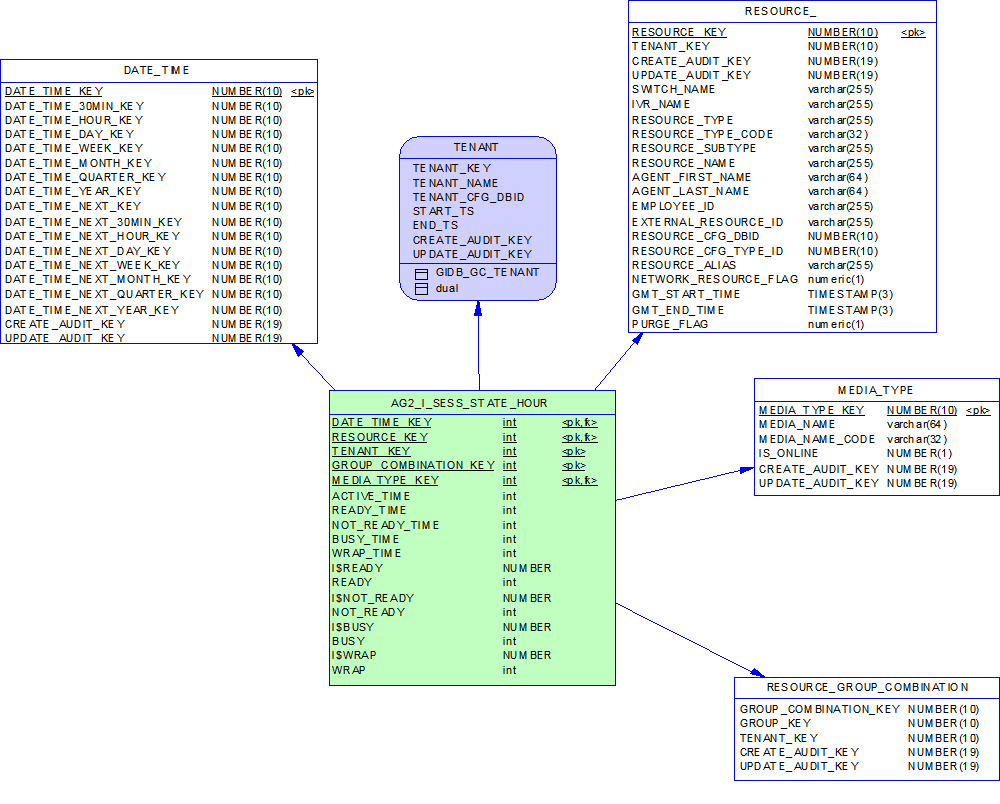Image resolution: width=1000 pixels, height=804 pixels.
Task: Click the RESOURCE_GROUP_COMBINATION table header
Action: tap(867, 687)
